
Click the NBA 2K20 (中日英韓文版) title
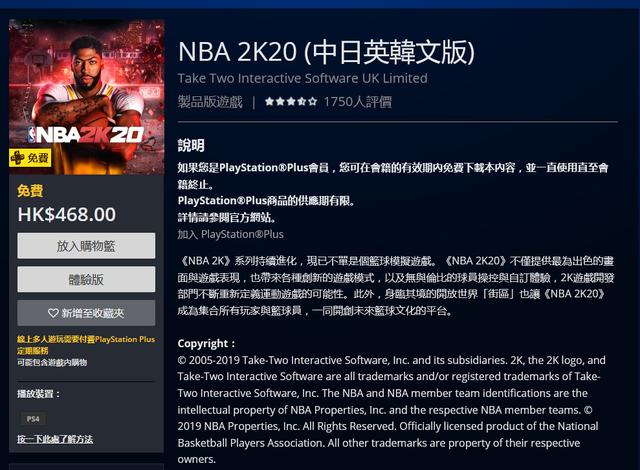pos(327,52)
